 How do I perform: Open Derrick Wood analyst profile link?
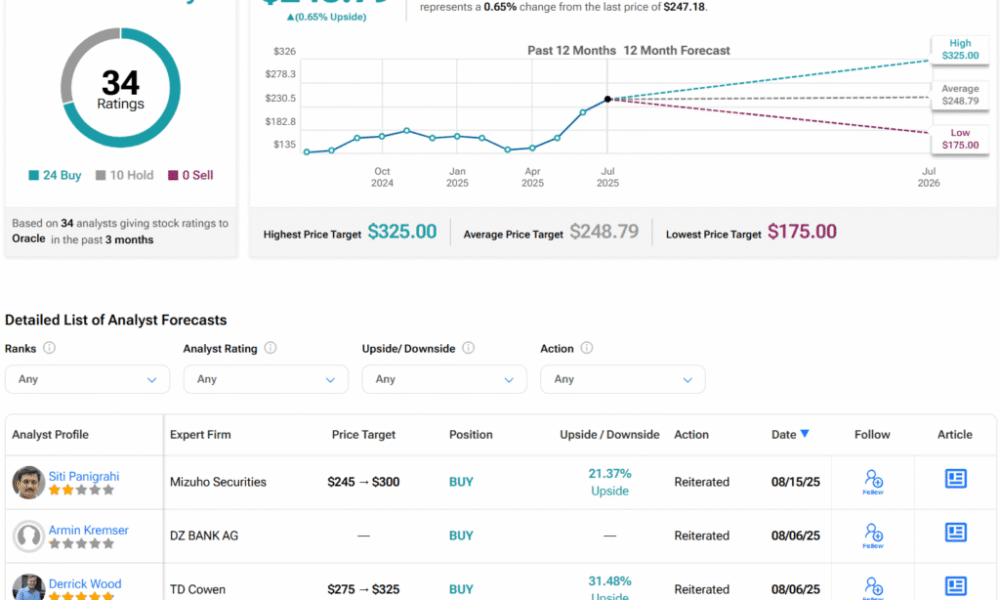(x=85, y=583)
